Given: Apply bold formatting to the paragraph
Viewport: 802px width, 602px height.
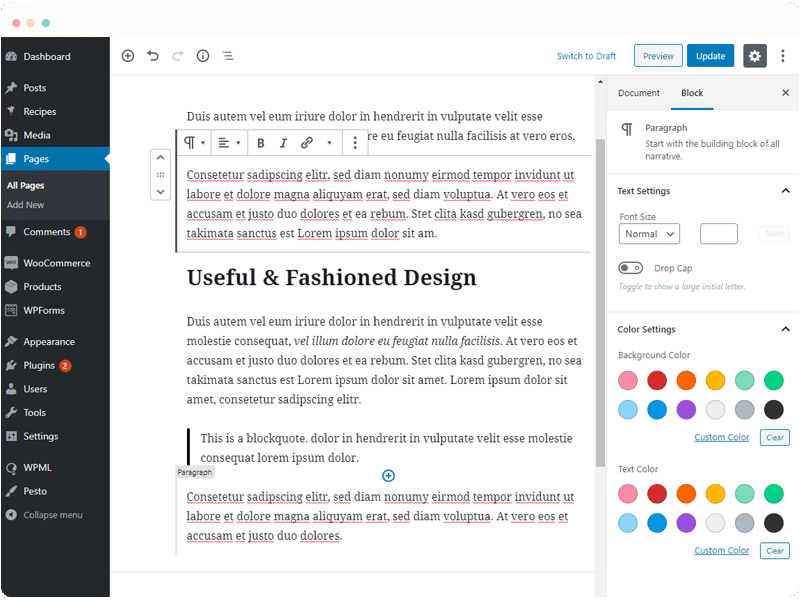Looking at the screenshot, I should 261,143.
